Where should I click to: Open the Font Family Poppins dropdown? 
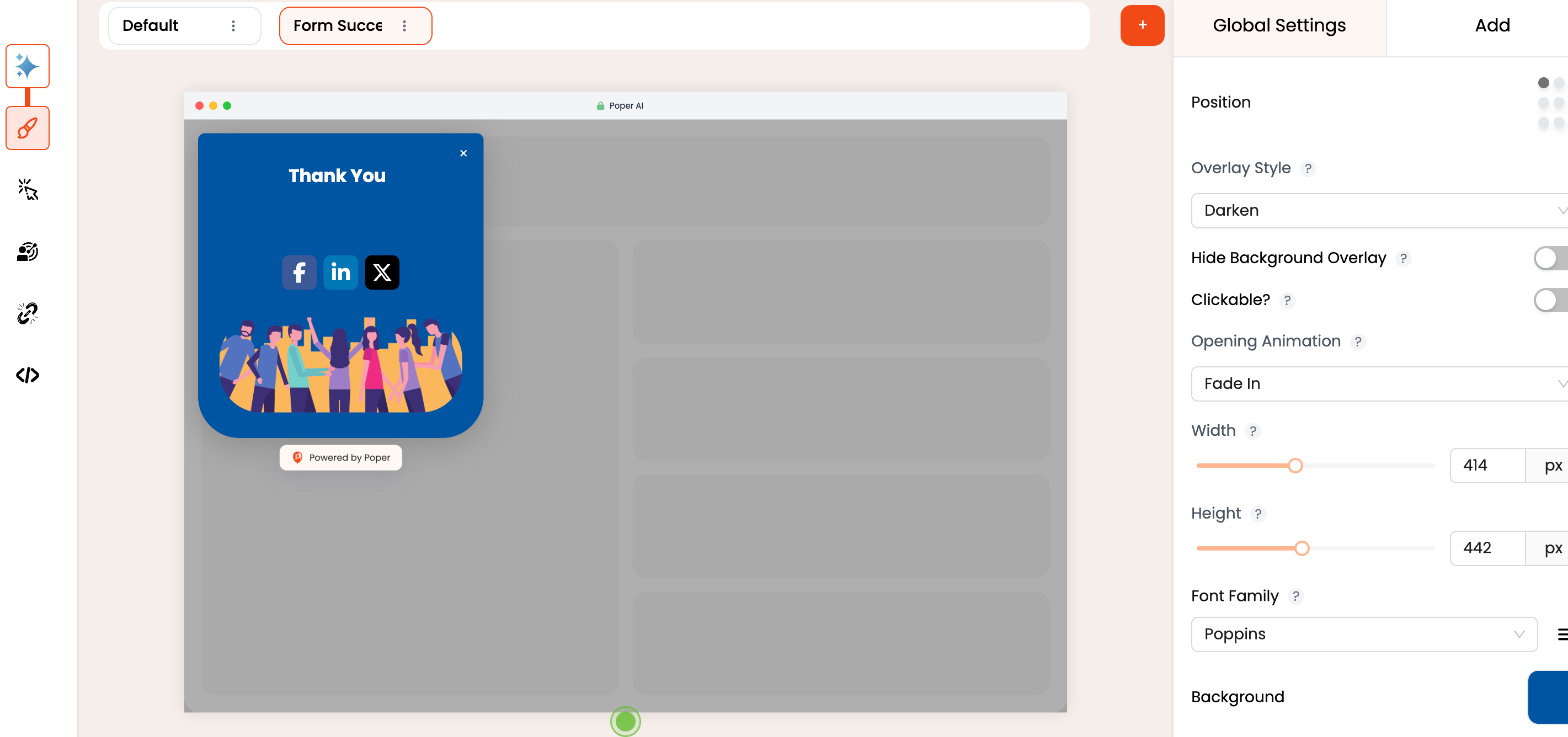[x=1365, y=634]
